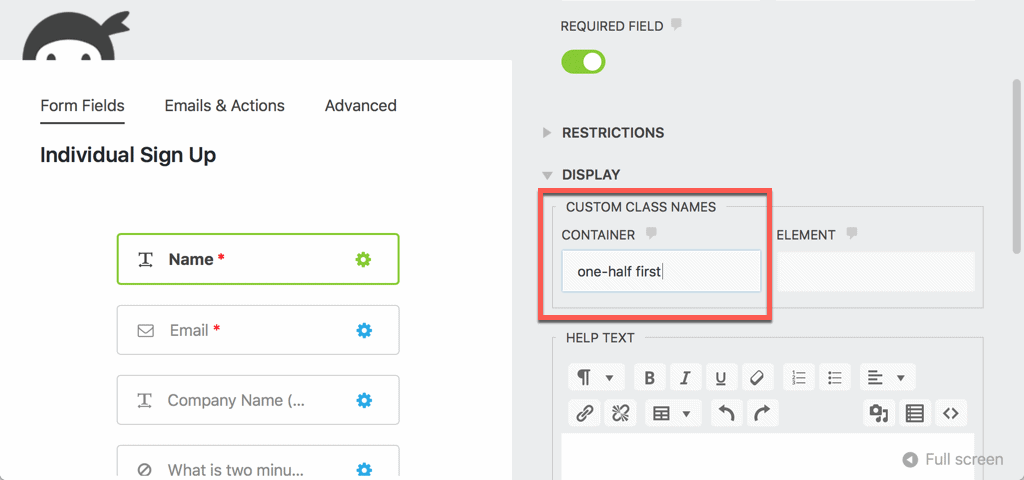Click the Full screen button
The width and height of the screenshot is (1024, 480).
coord(953,460)
